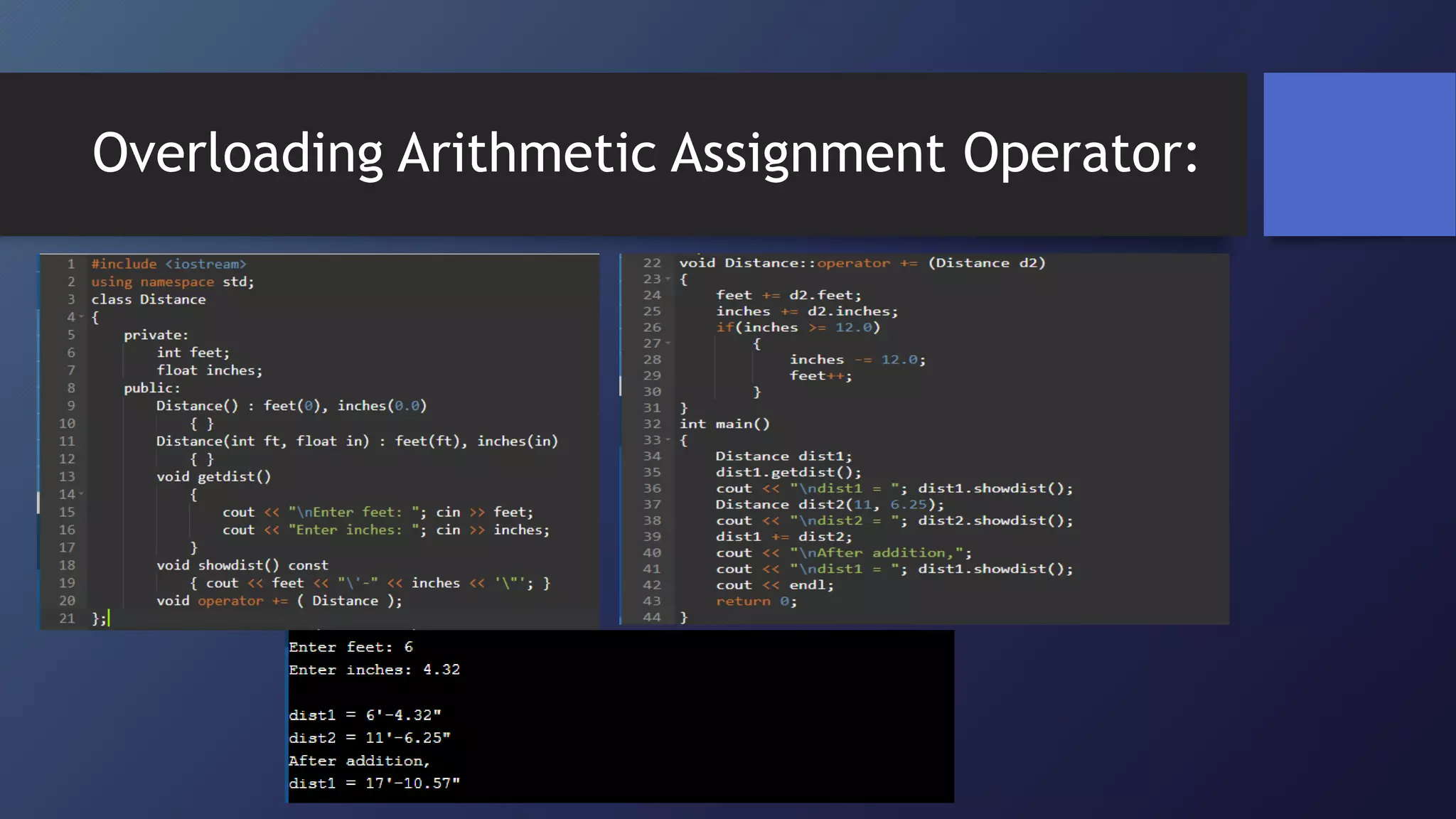Click the "dist1 = 17'-10.57"" console result
The width and height of the screenshot is (1456, 819).
click(x=374, y=783)
